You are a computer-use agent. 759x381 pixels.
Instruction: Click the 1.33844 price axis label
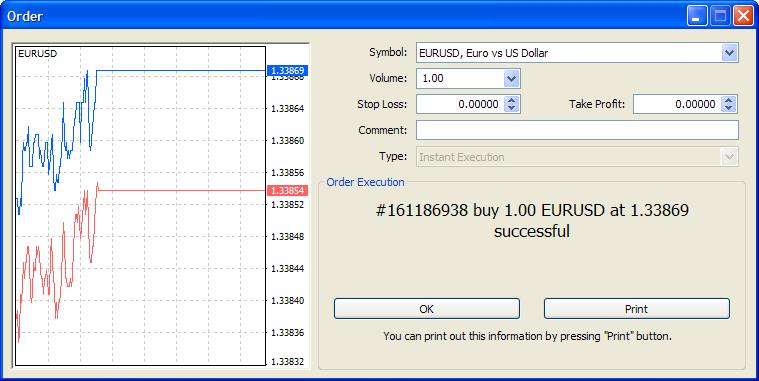[x=288, y=268]
